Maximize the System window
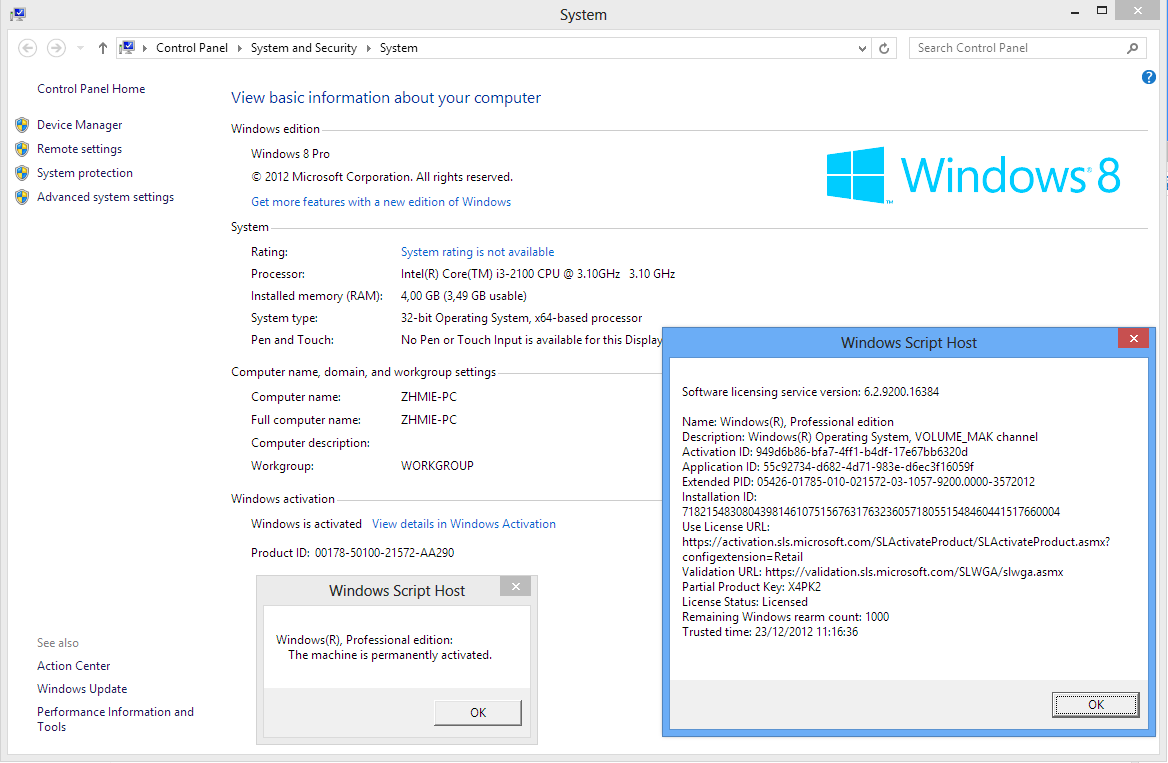This screenshot has width=1168, height=763. 1102,11
